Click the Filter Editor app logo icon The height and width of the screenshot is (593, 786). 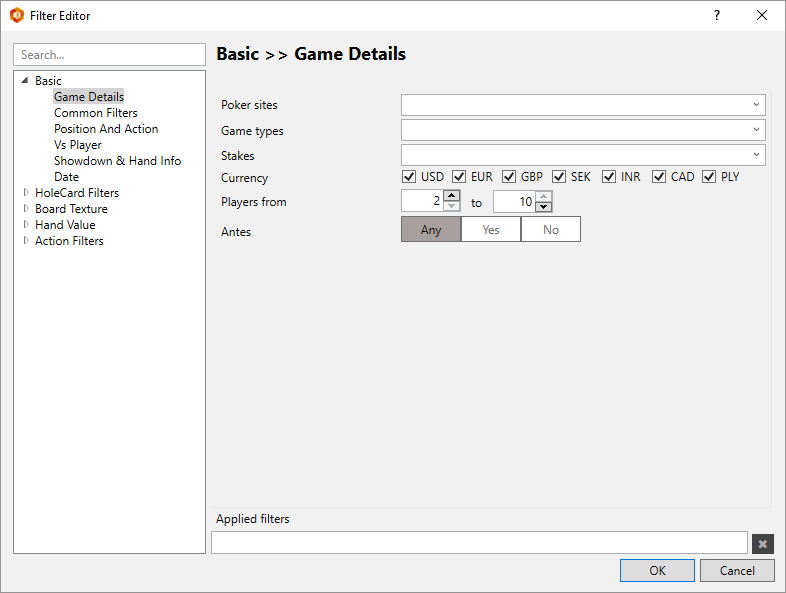click(x=17, y=16)
